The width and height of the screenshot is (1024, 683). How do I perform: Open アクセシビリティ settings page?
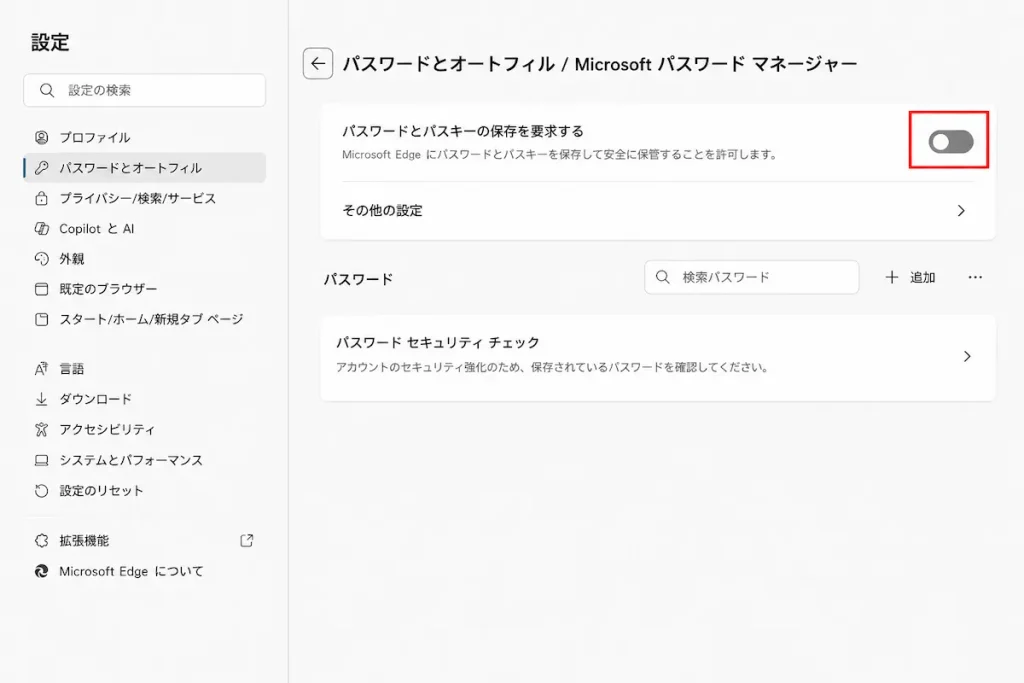(144, 430)
